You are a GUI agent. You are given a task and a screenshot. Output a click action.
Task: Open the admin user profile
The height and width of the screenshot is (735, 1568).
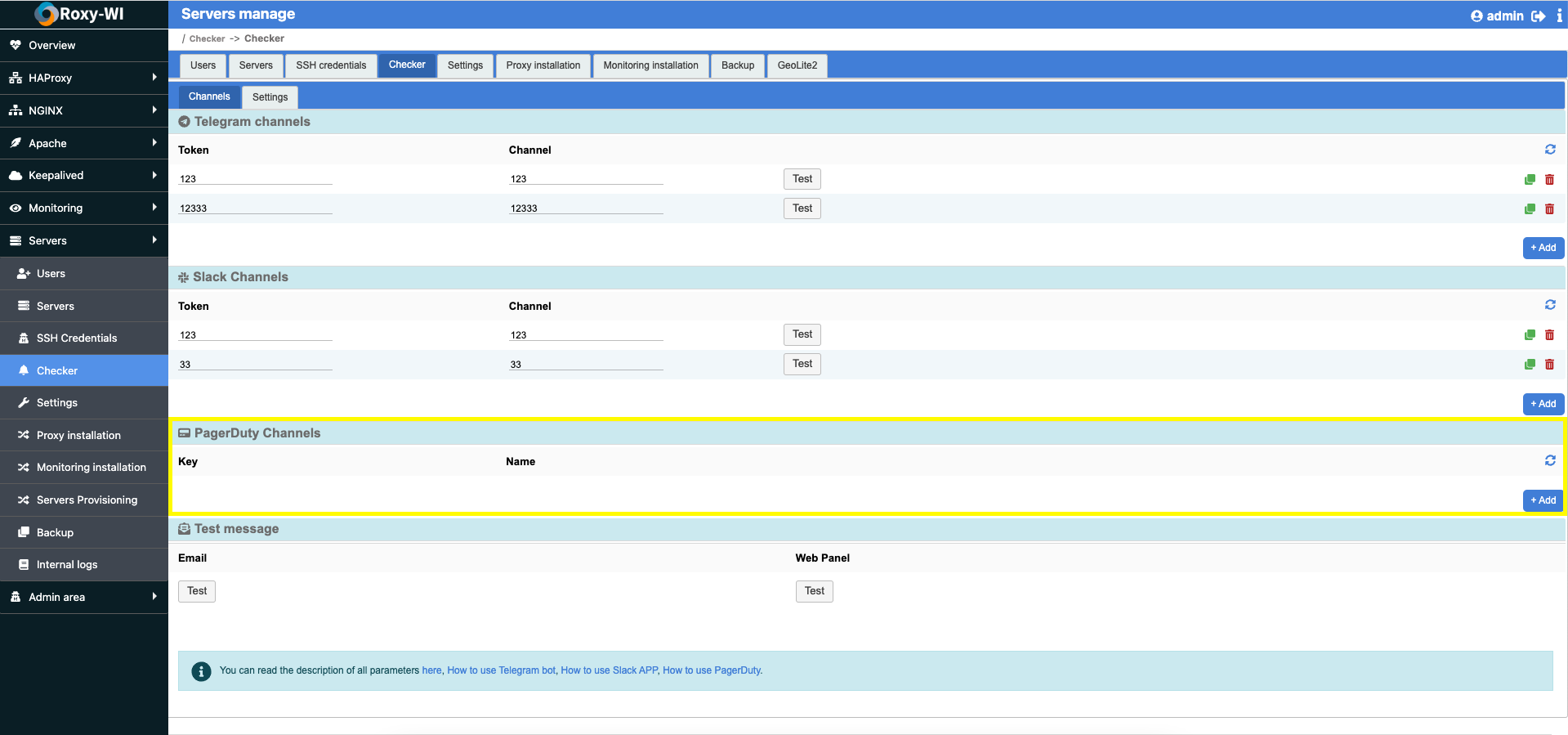(x=1497, y=16)
